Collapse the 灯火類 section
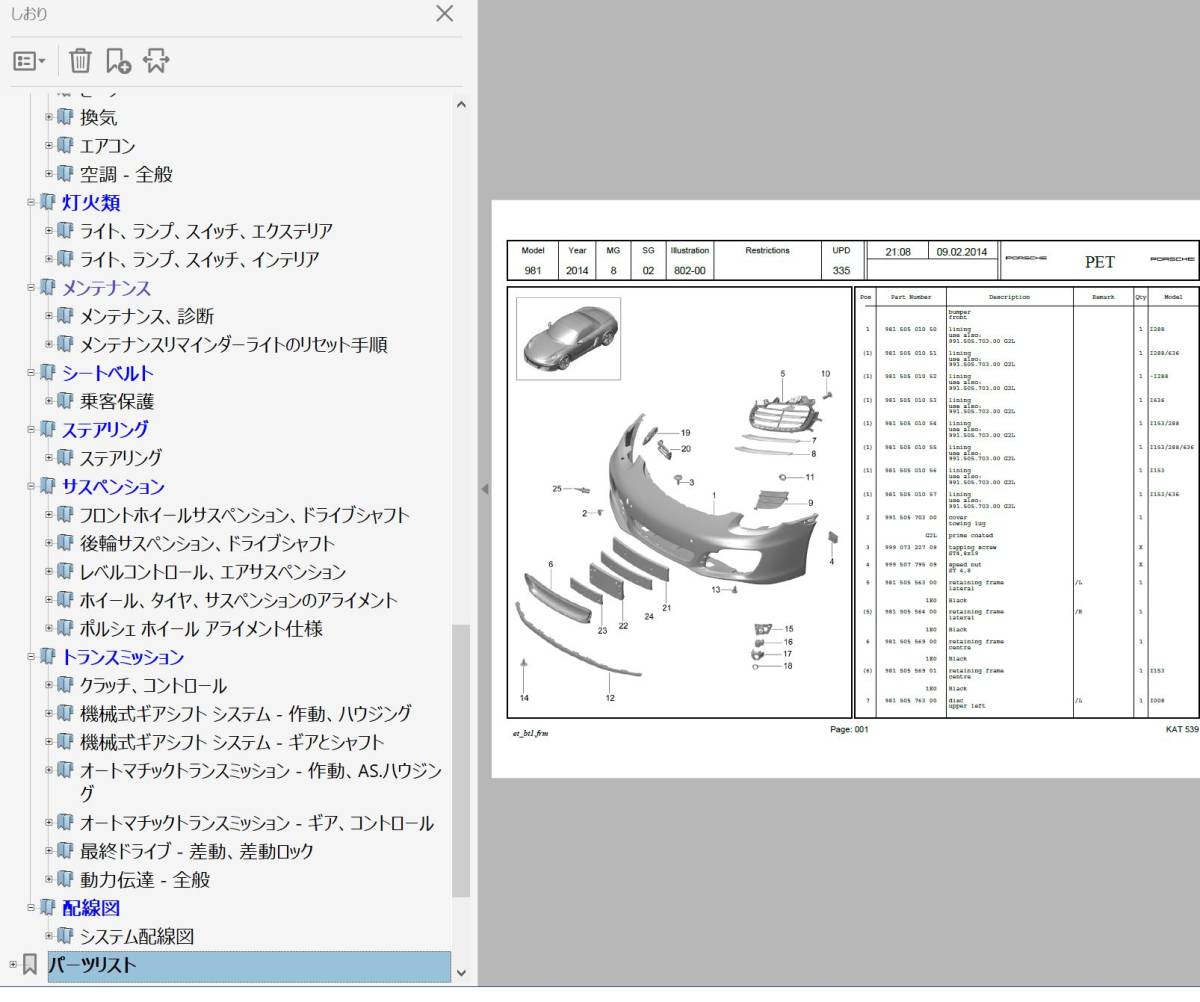 click(x=30, y=202)
